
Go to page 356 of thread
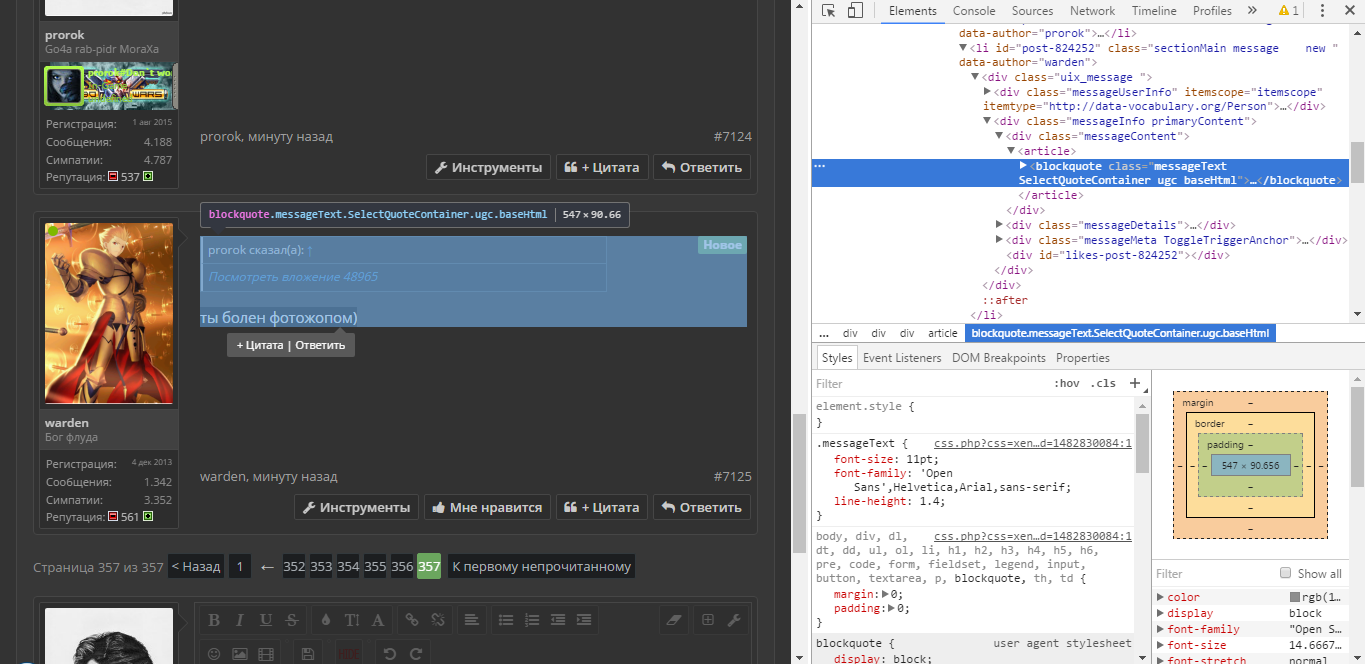tap(402, 566)
